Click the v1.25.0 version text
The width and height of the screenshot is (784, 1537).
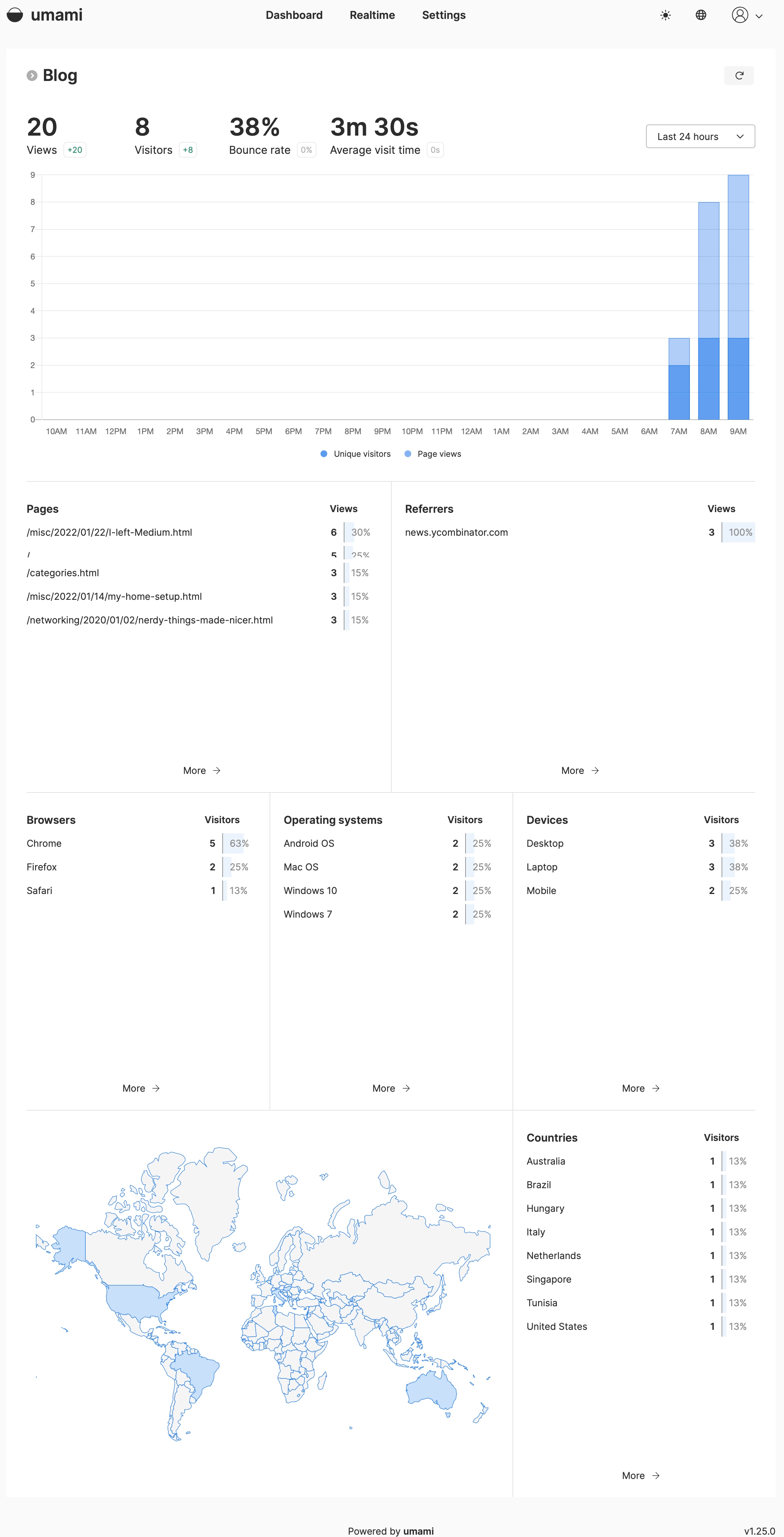click(x=759, y=1531)
